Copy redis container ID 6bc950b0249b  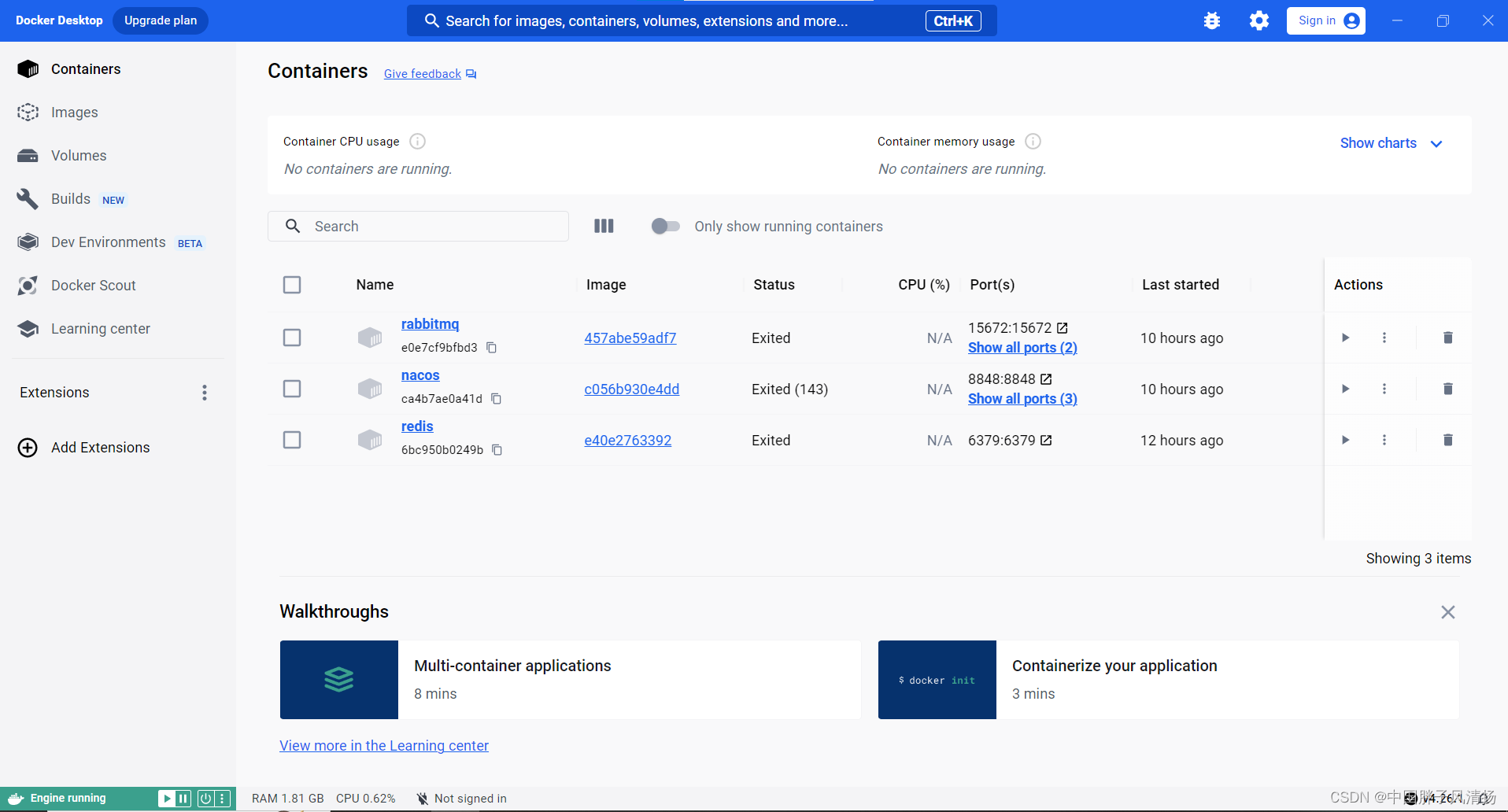[497, 450]
